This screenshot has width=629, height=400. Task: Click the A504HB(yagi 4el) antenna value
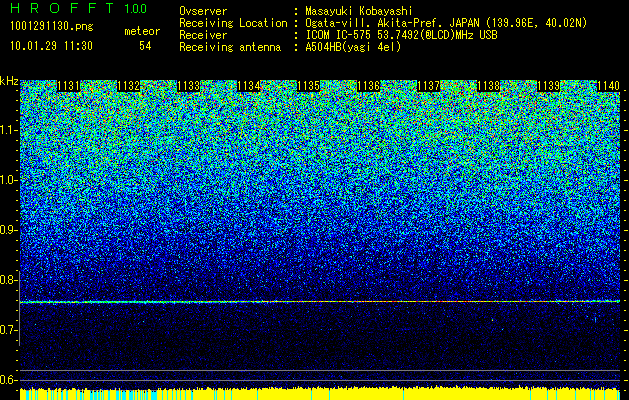(353, 47)
